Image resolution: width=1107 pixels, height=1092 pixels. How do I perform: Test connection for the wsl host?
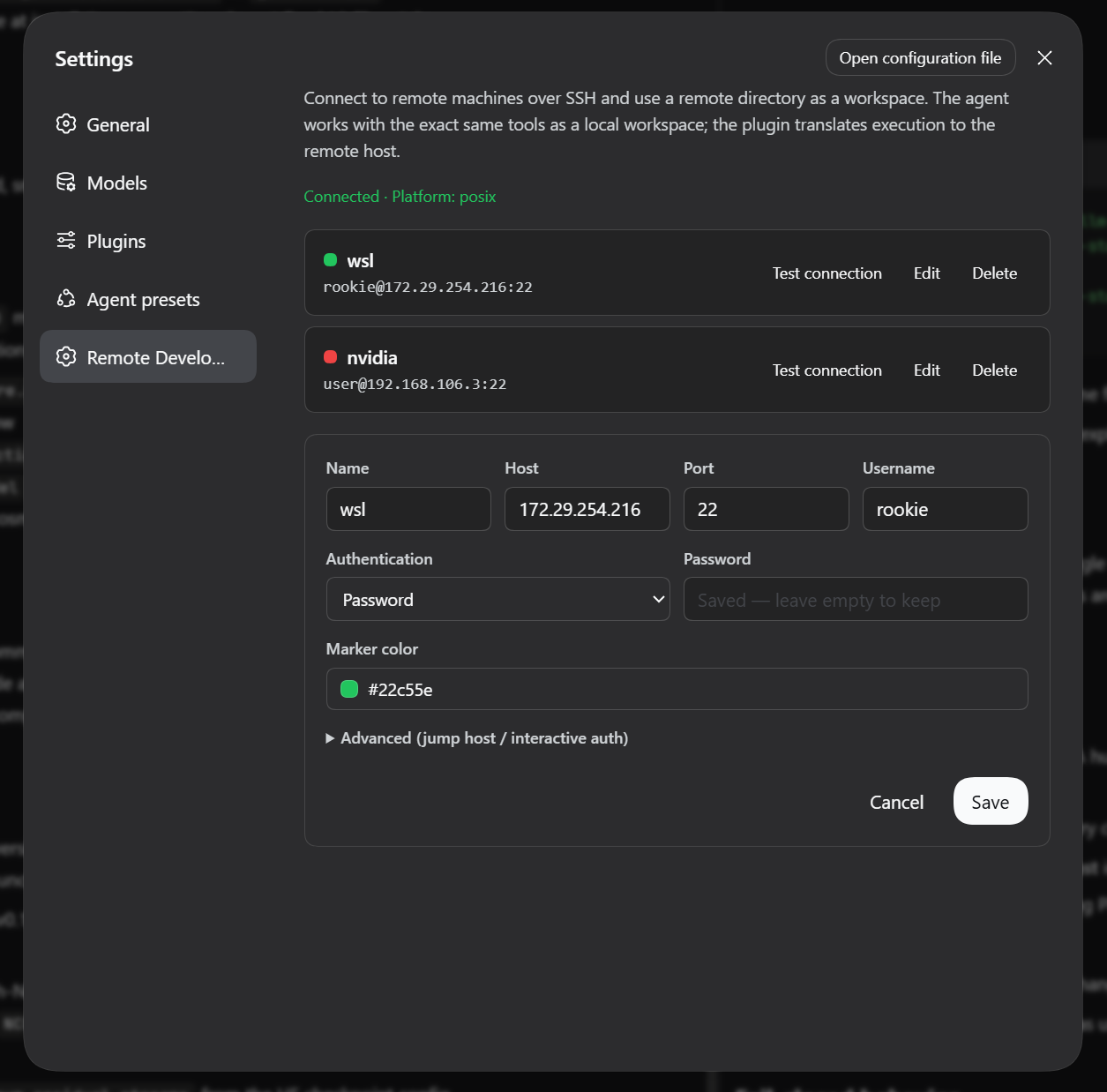coord(827,273)
